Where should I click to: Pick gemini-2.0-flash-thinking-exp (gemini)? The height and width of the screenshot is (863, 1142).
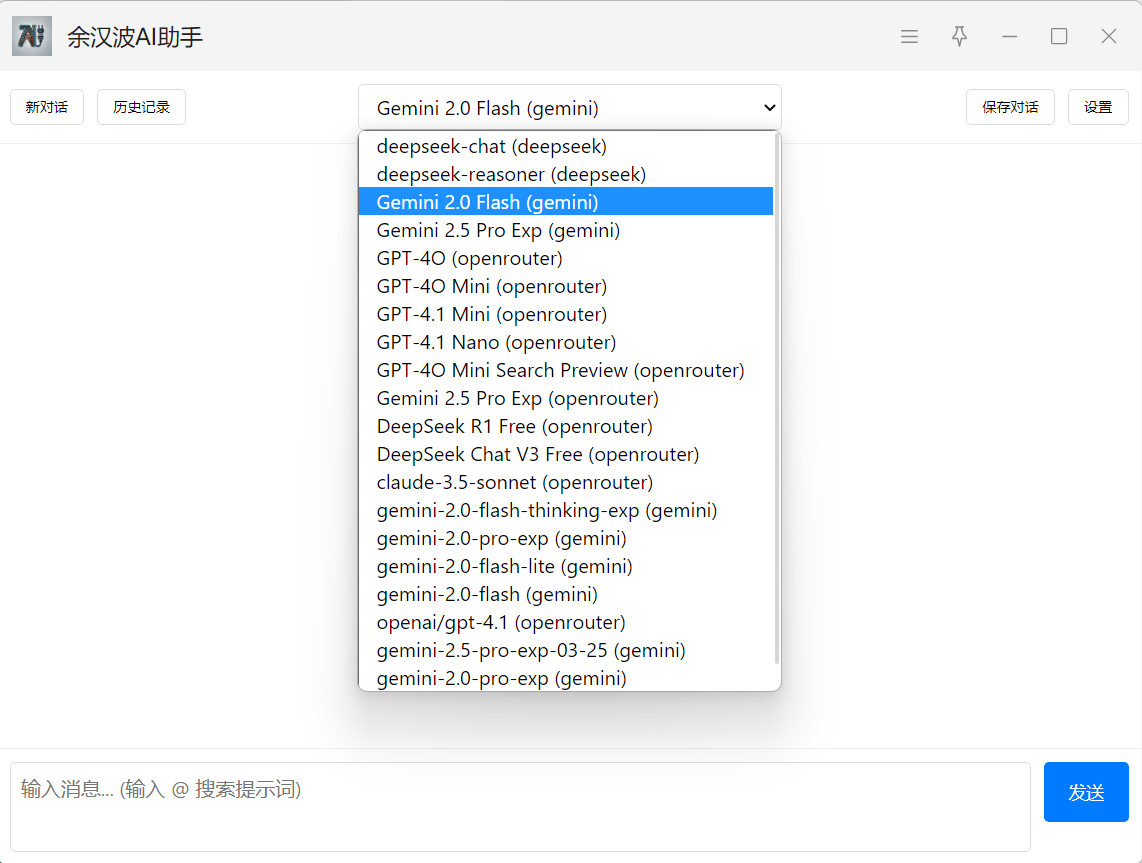pyautogui.click(x=566, y=511)
